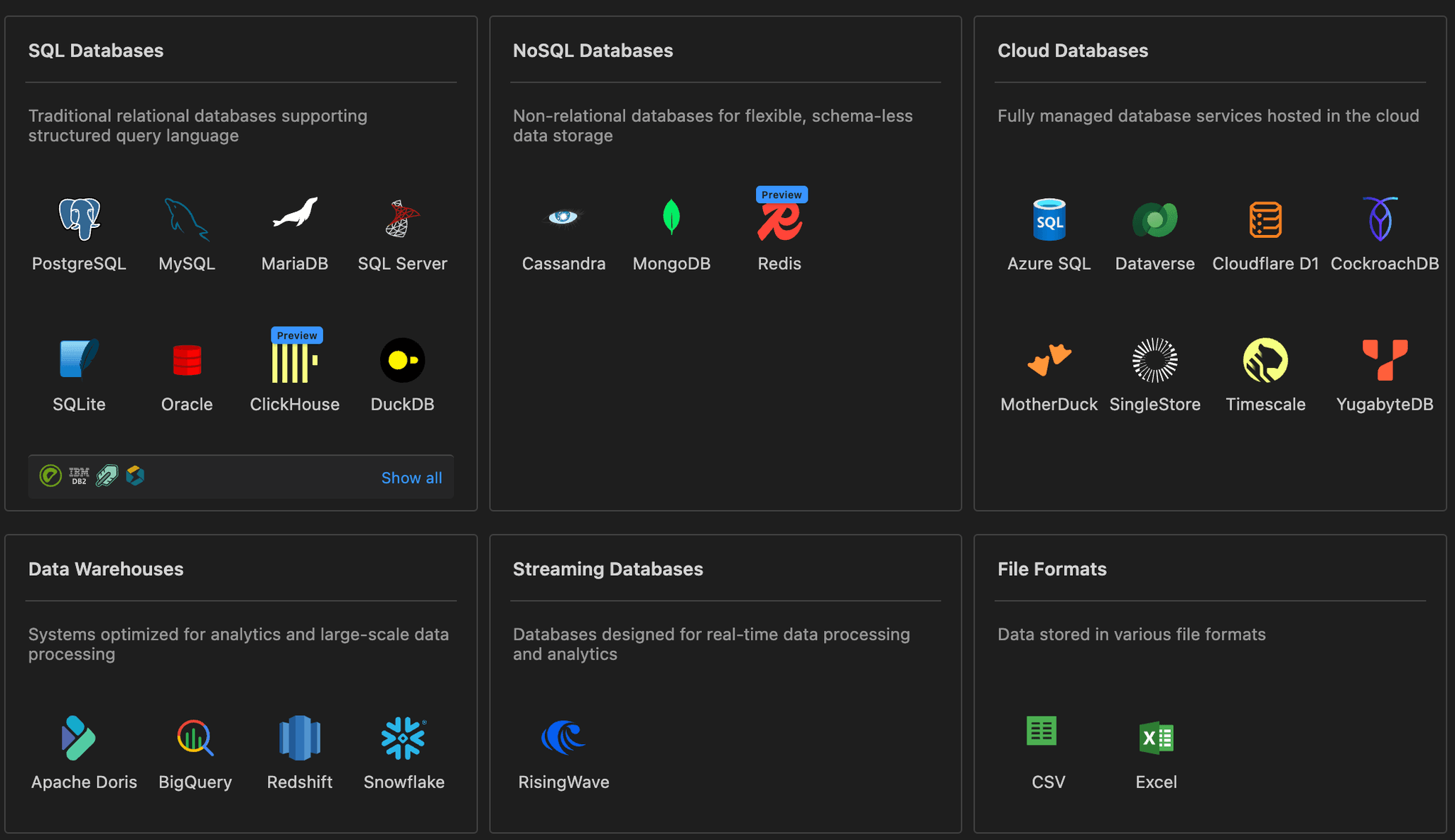Select the DuckDB icon
Viewport: 1455px width, 840px height.
point(402,360)
